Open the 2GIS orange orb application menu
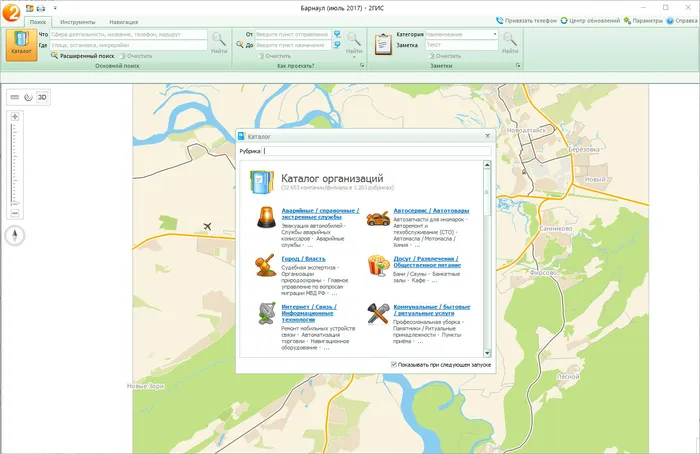700x454 pixels. pos(11,12)
